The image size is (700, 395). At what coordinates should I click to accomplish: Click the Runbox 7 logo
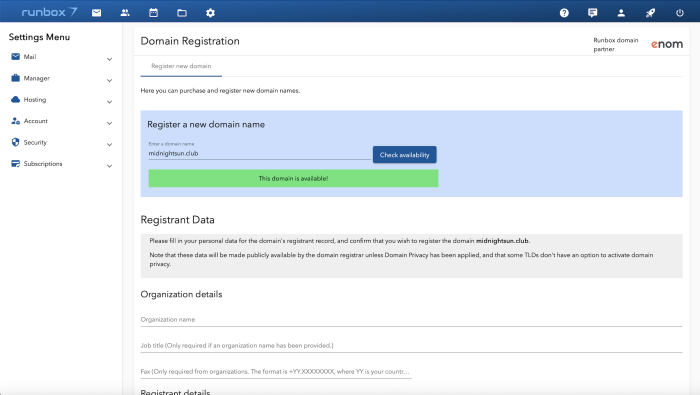coord(49,12)
